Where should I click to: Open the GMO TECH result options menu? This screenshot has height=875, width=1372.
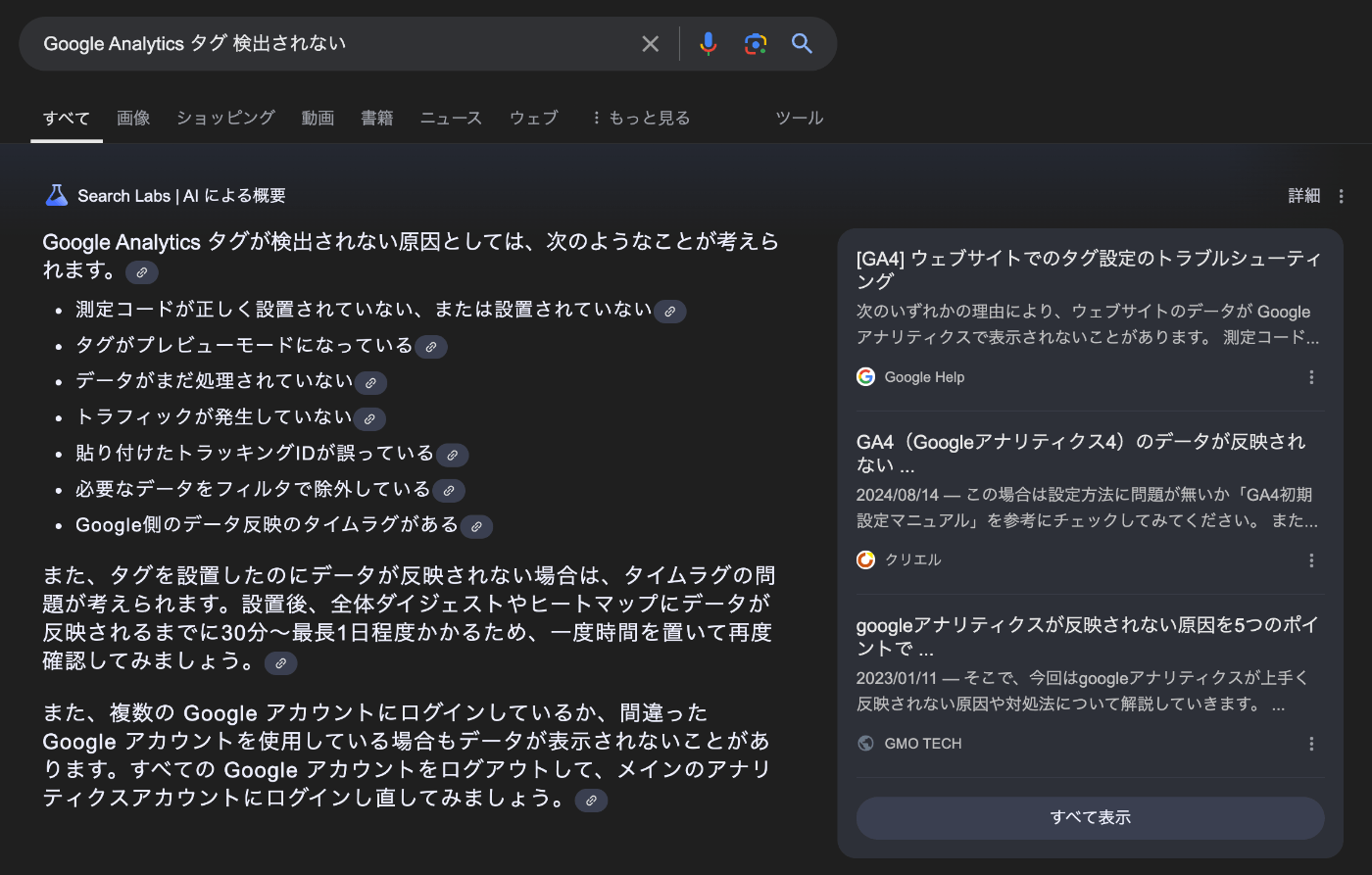[x=1311, y=744]
